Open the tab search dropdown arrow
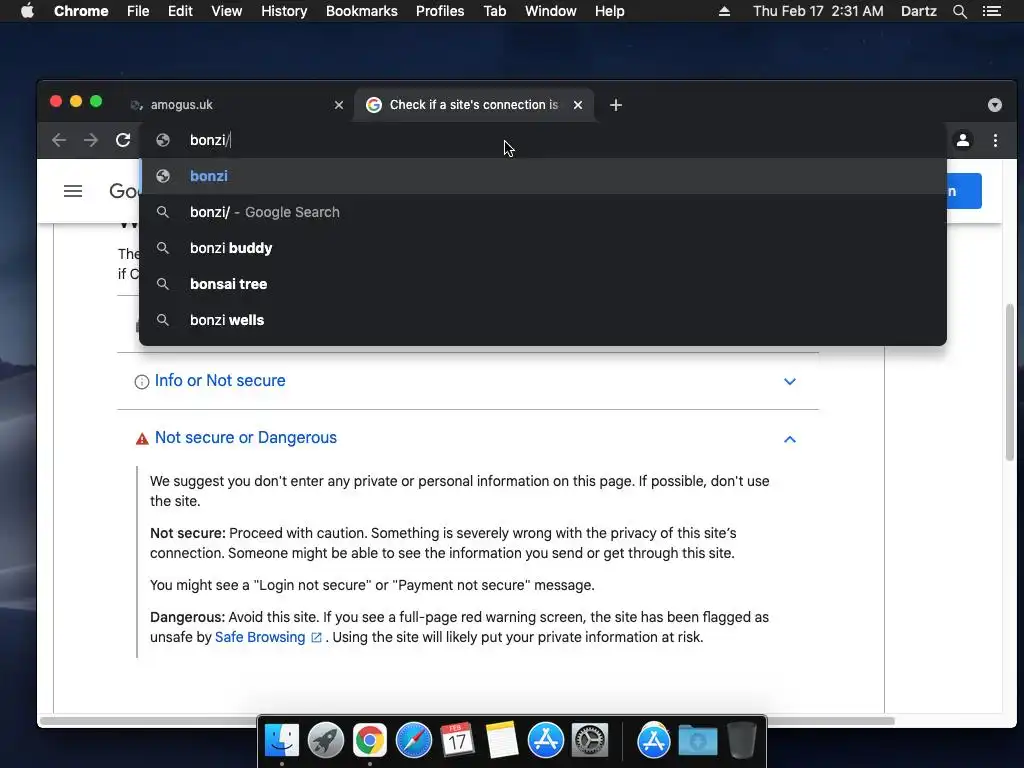1024x768 pixels. pos(995,105)
